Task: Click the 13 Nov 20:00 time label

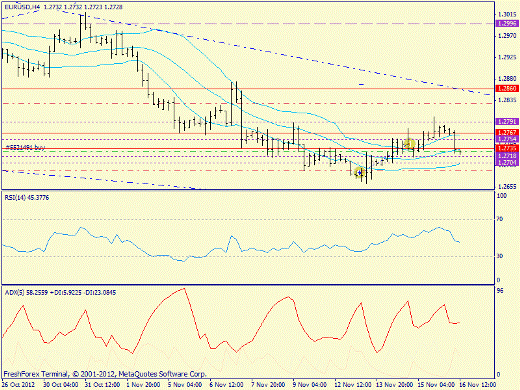Action: coord(395,384)
